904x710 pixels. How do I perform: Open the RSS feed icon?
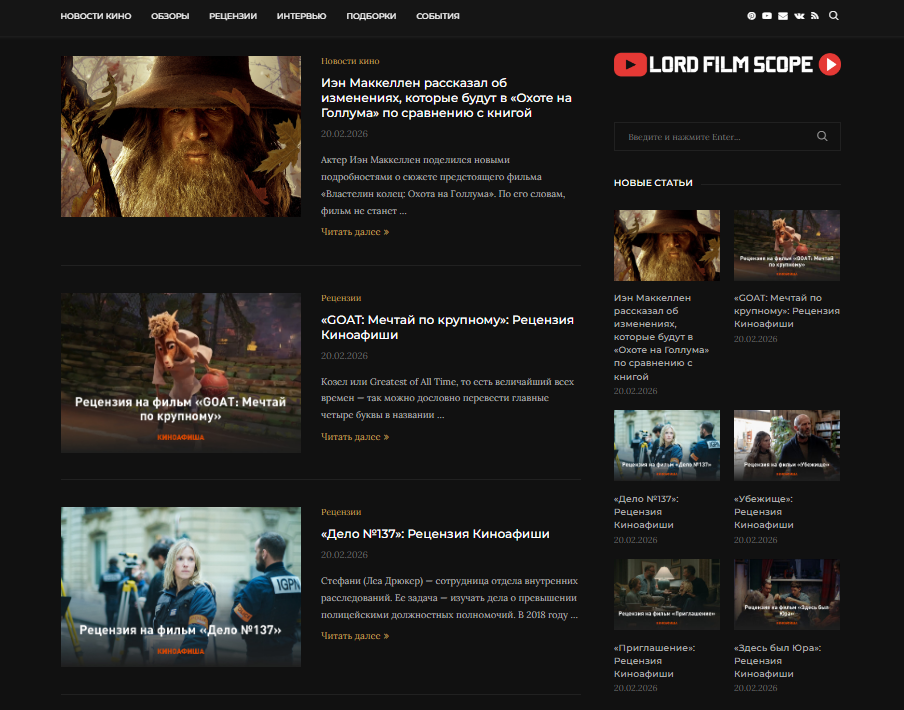click(x=815, y=16)
